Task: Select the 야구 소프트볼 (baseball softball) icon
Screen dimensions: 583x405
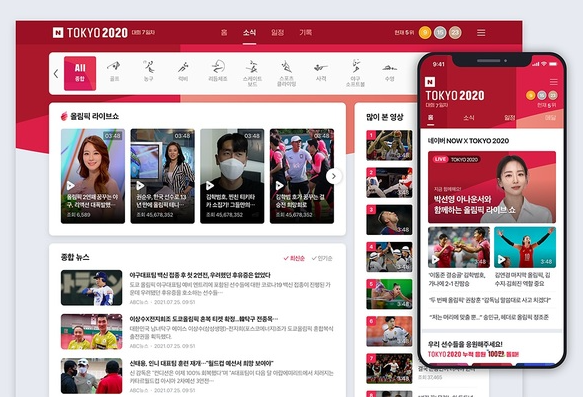Action: pos(355,73)
